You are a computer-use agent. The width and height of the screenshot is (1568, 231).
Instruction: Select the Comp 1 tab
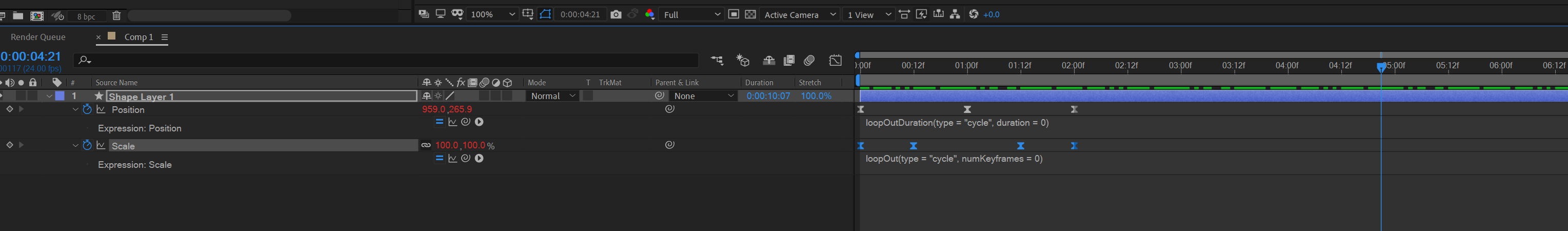139,37
